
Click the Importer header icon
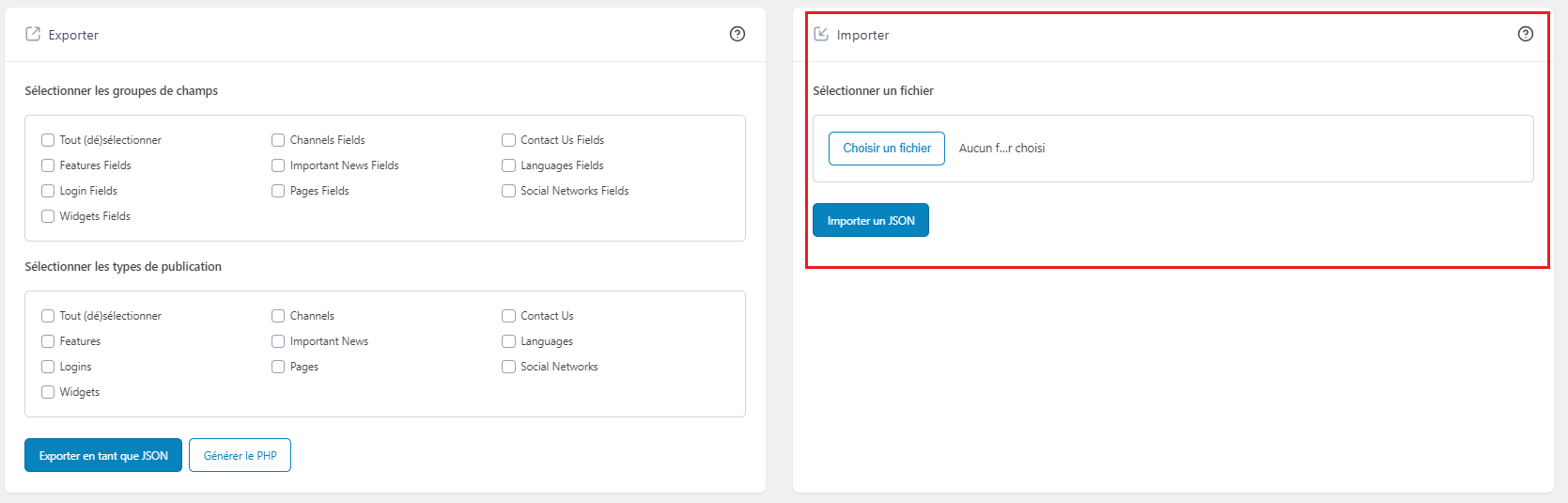(x=821, y=34)
